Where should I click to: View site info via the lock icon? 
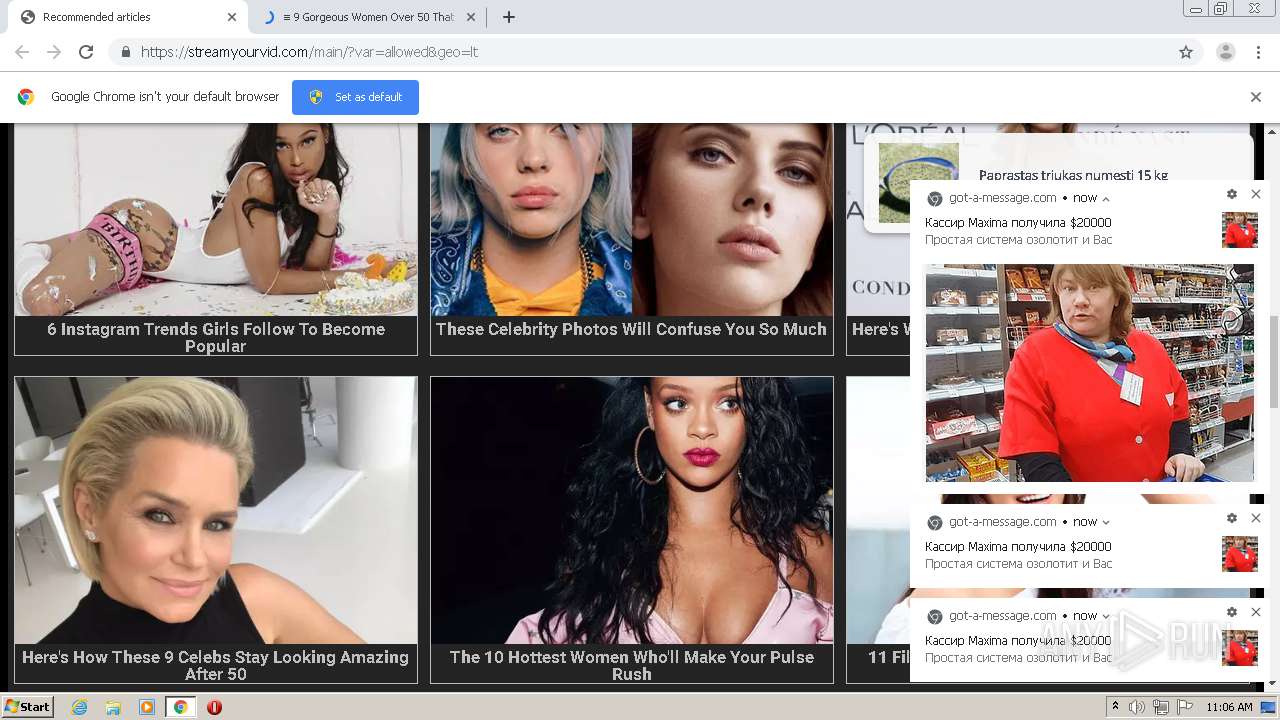click(125, 52)
